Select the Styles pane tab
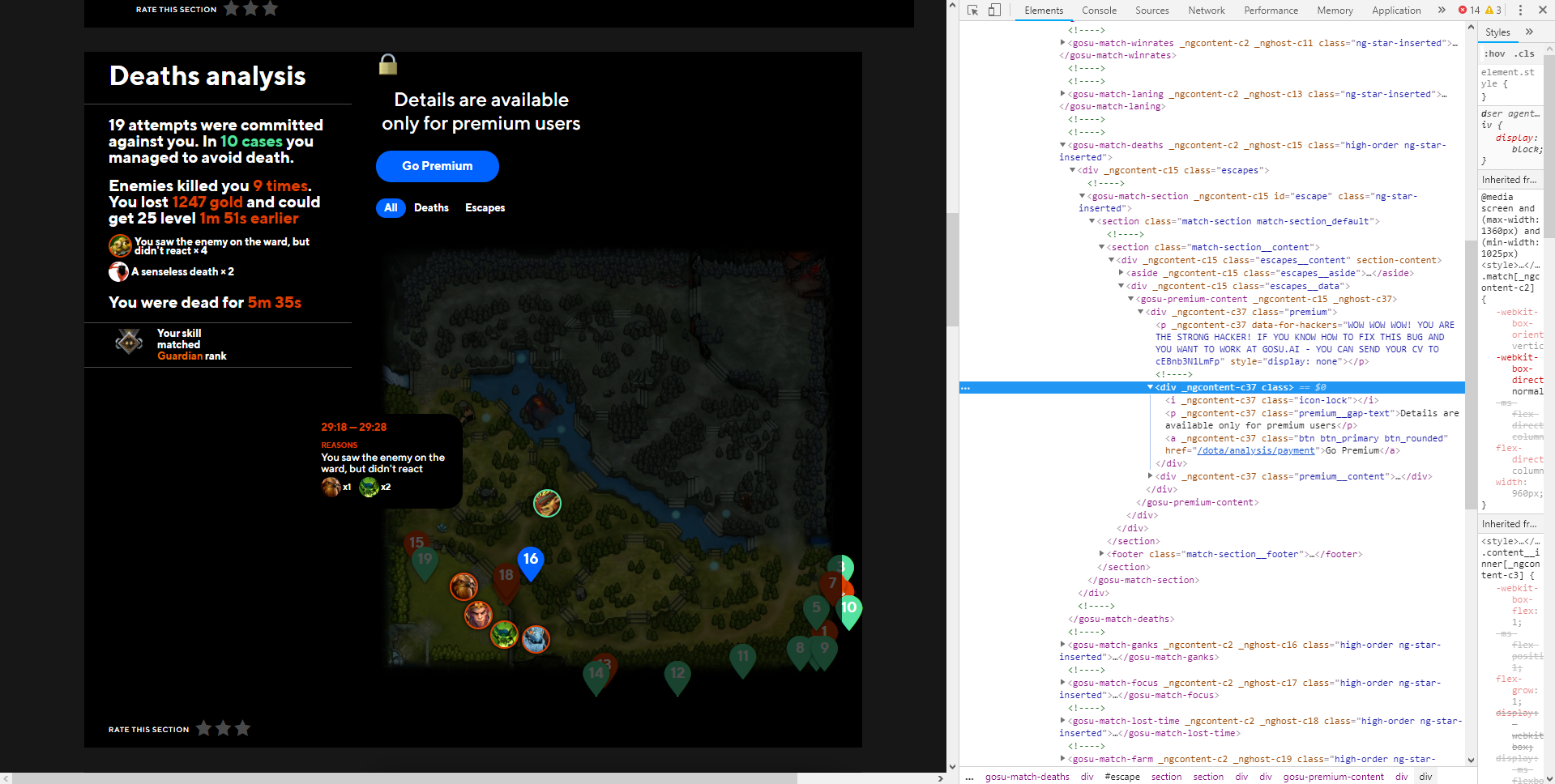The width and height of the screenshot is (1555, 784). (x=1497, y=32)
